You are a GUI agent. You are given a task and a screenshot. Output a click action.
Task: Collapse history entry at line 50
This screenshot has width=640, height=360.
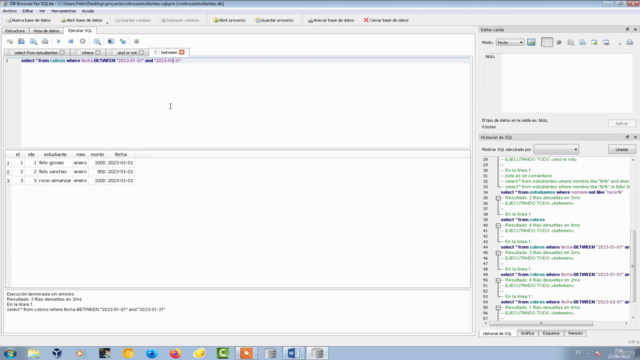(x=498, y=280)
